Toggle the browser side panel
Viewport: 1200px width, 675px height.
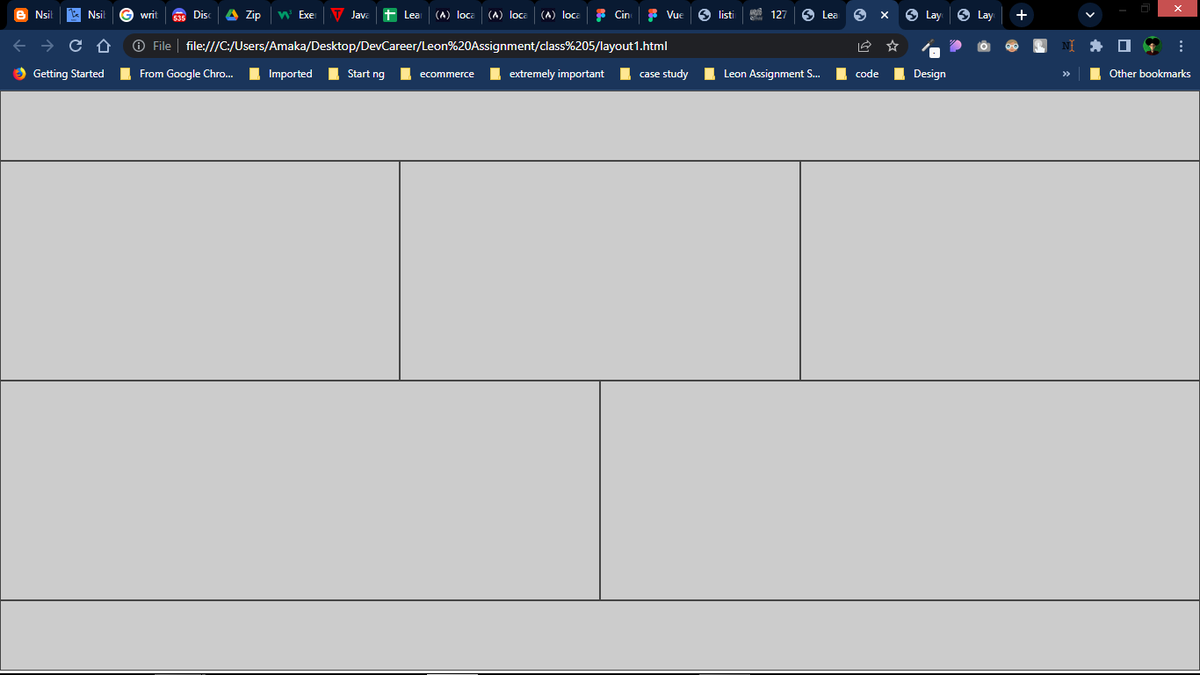(1124, 46)
